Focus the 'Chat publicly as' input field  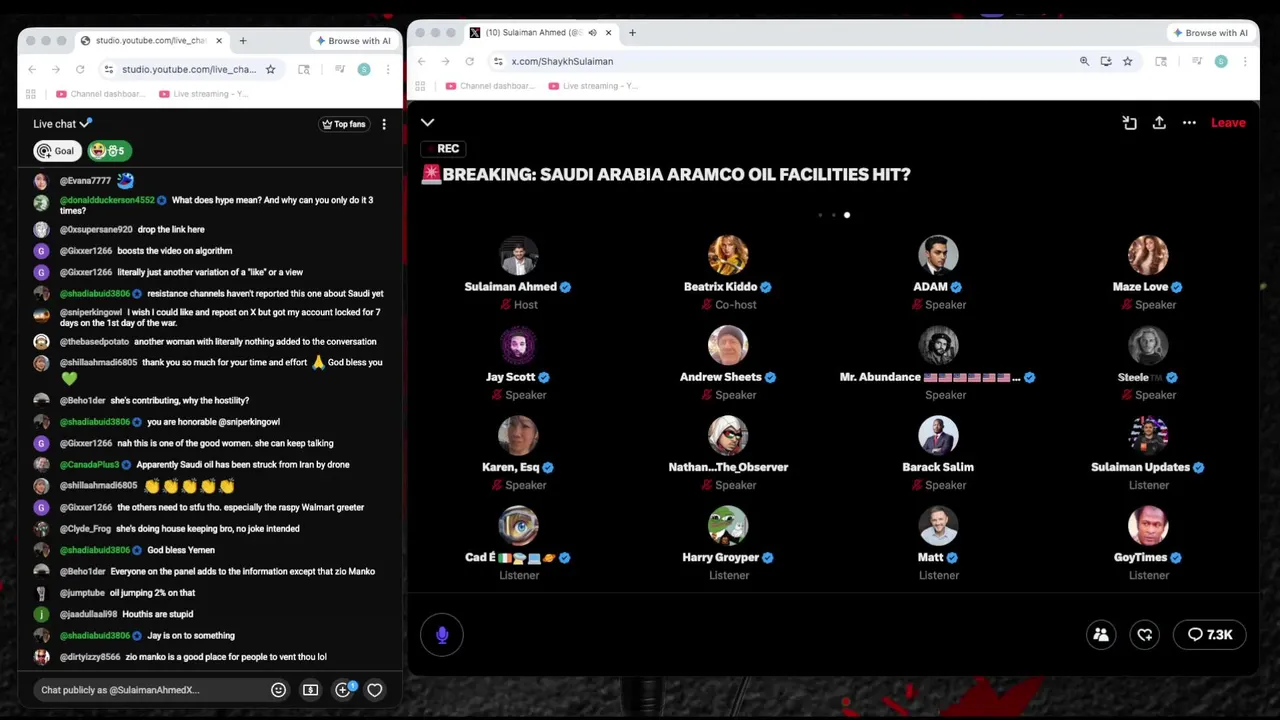pos(150,690)
